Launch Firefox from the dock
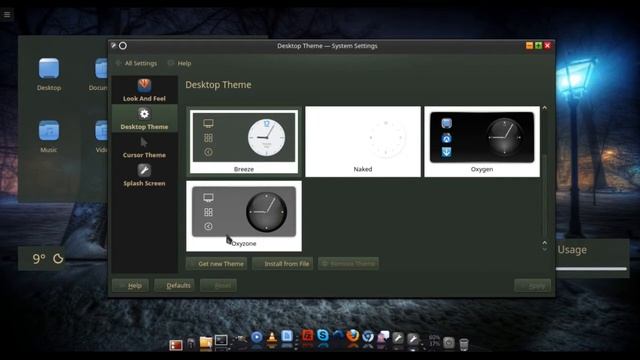 tap(353, 337)
